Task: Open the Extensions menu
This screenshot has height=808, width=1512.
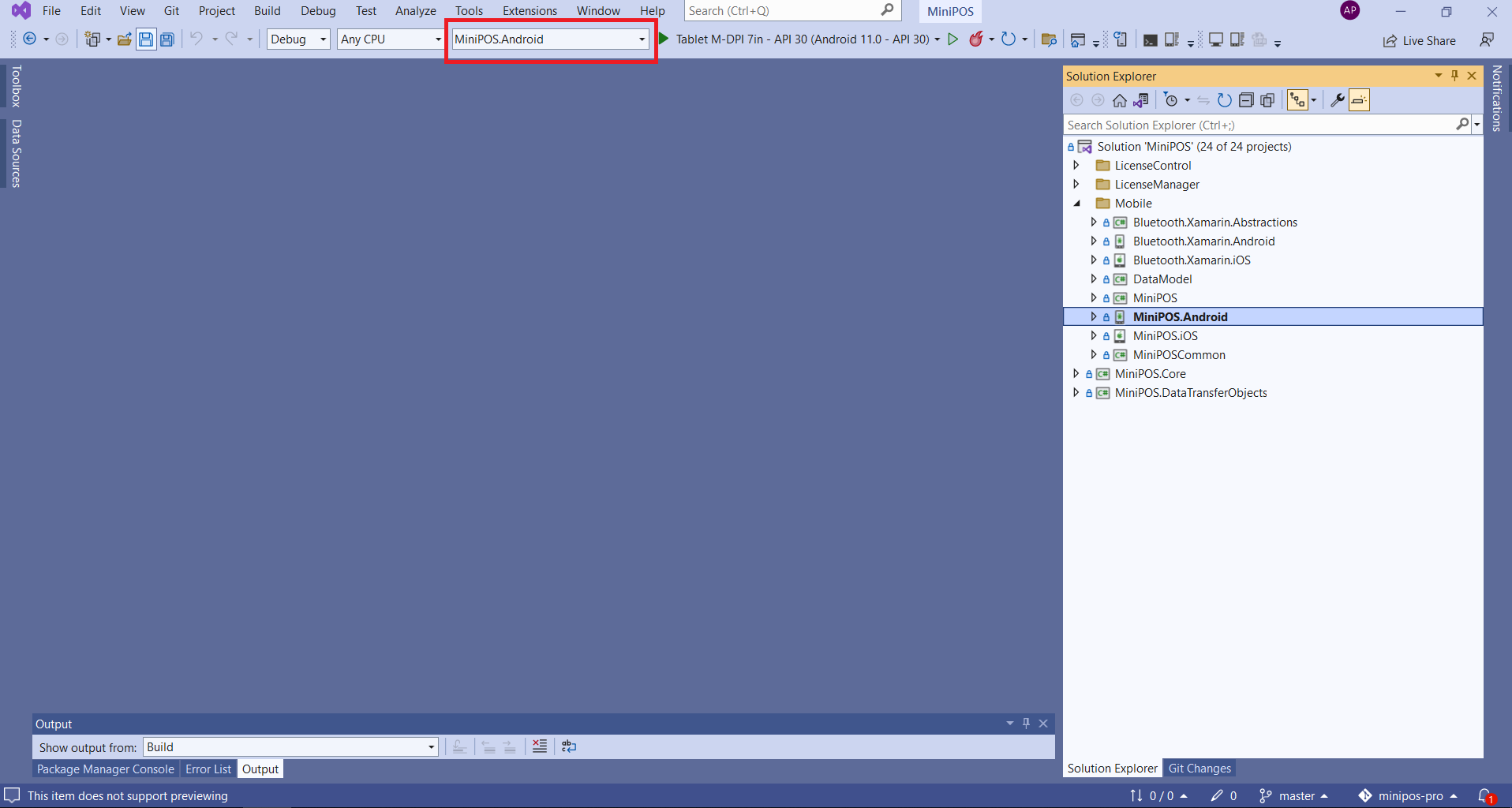Action: pyautogui.click(x=530, y=11)
